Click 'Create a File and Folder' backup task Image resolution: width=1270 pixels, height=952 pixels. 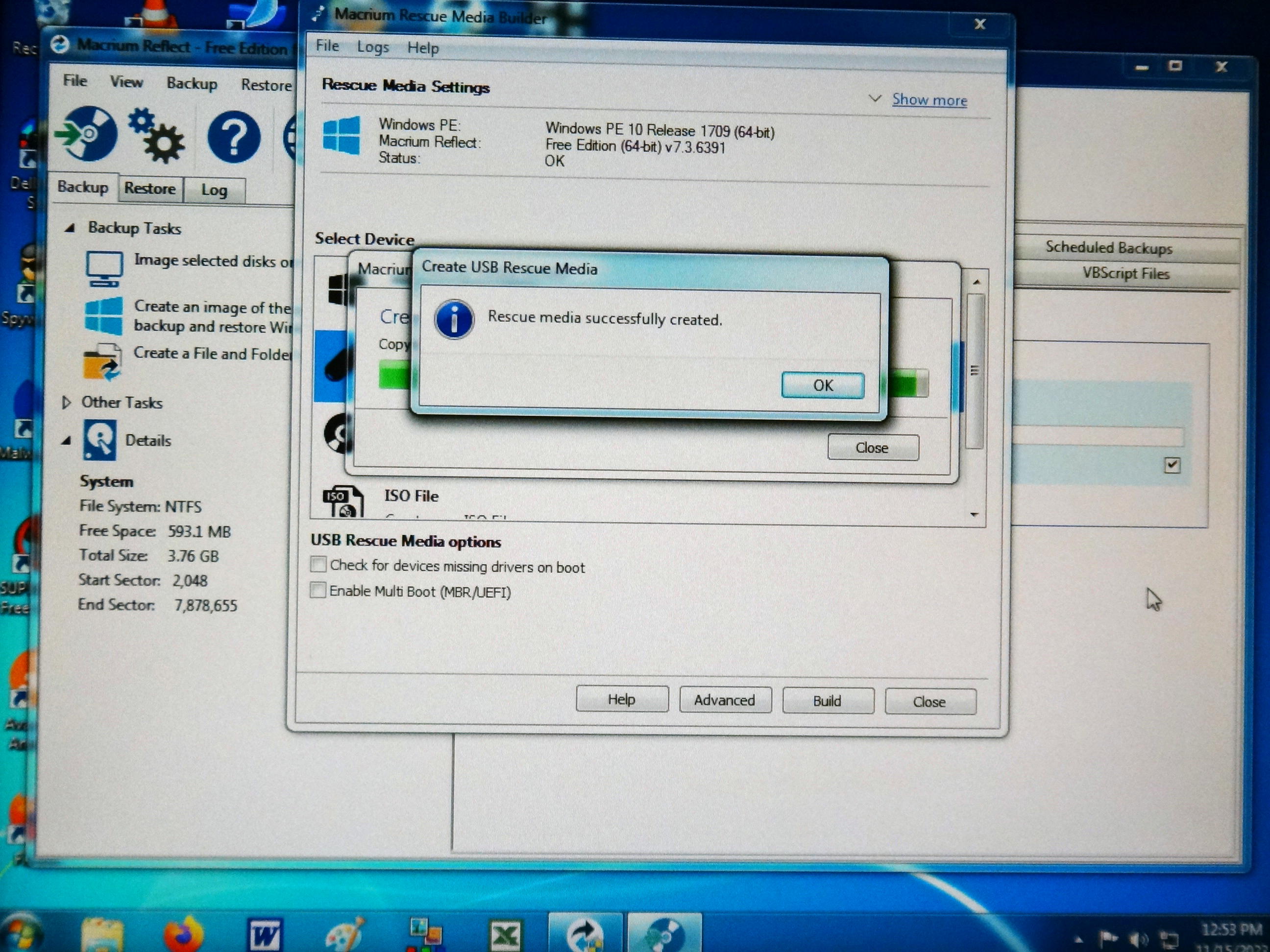tap(213, 353)
